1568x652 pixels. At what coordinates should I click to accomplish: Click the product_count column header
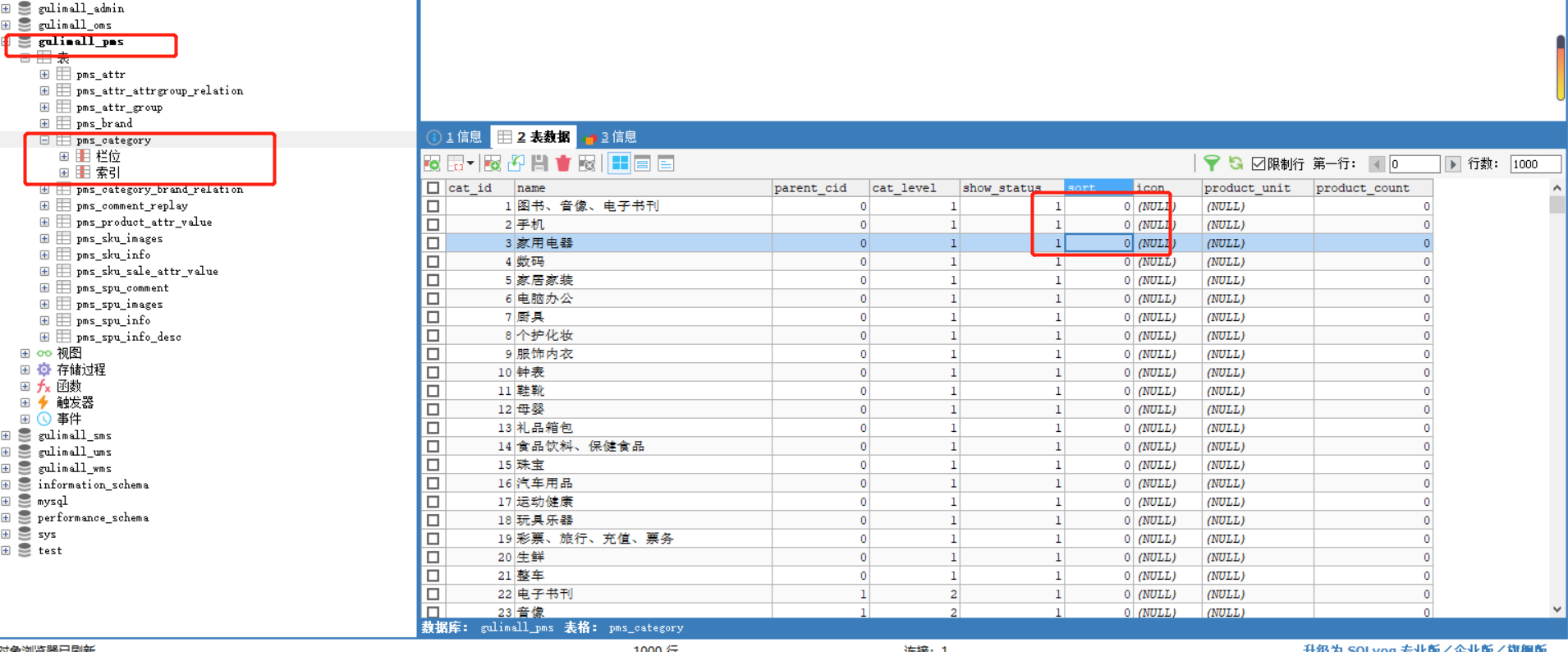tap(1373, 187)
